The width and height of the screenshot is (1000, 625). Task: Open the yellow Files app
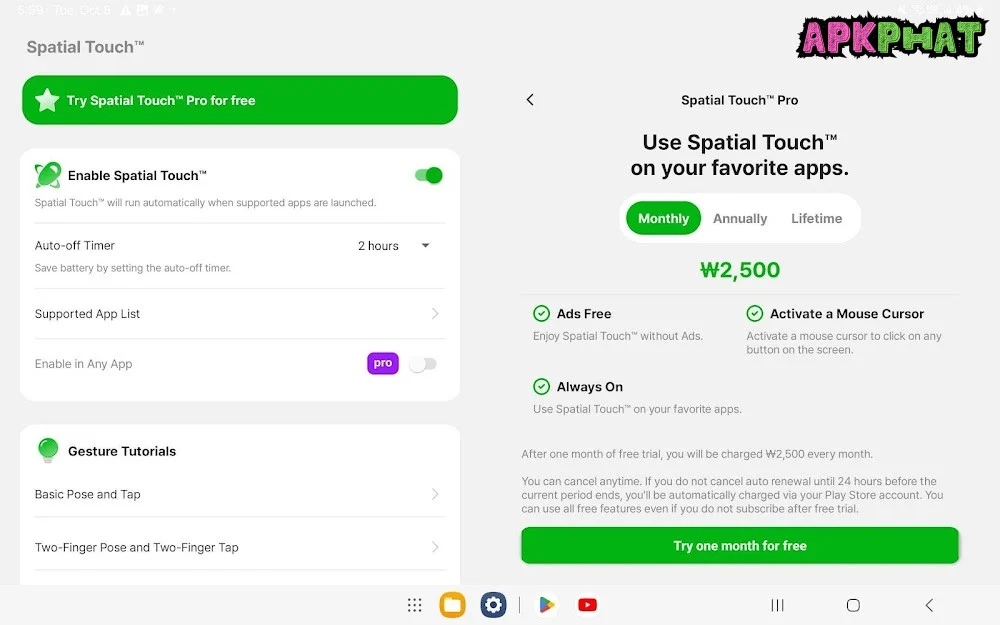pos(452,605)
